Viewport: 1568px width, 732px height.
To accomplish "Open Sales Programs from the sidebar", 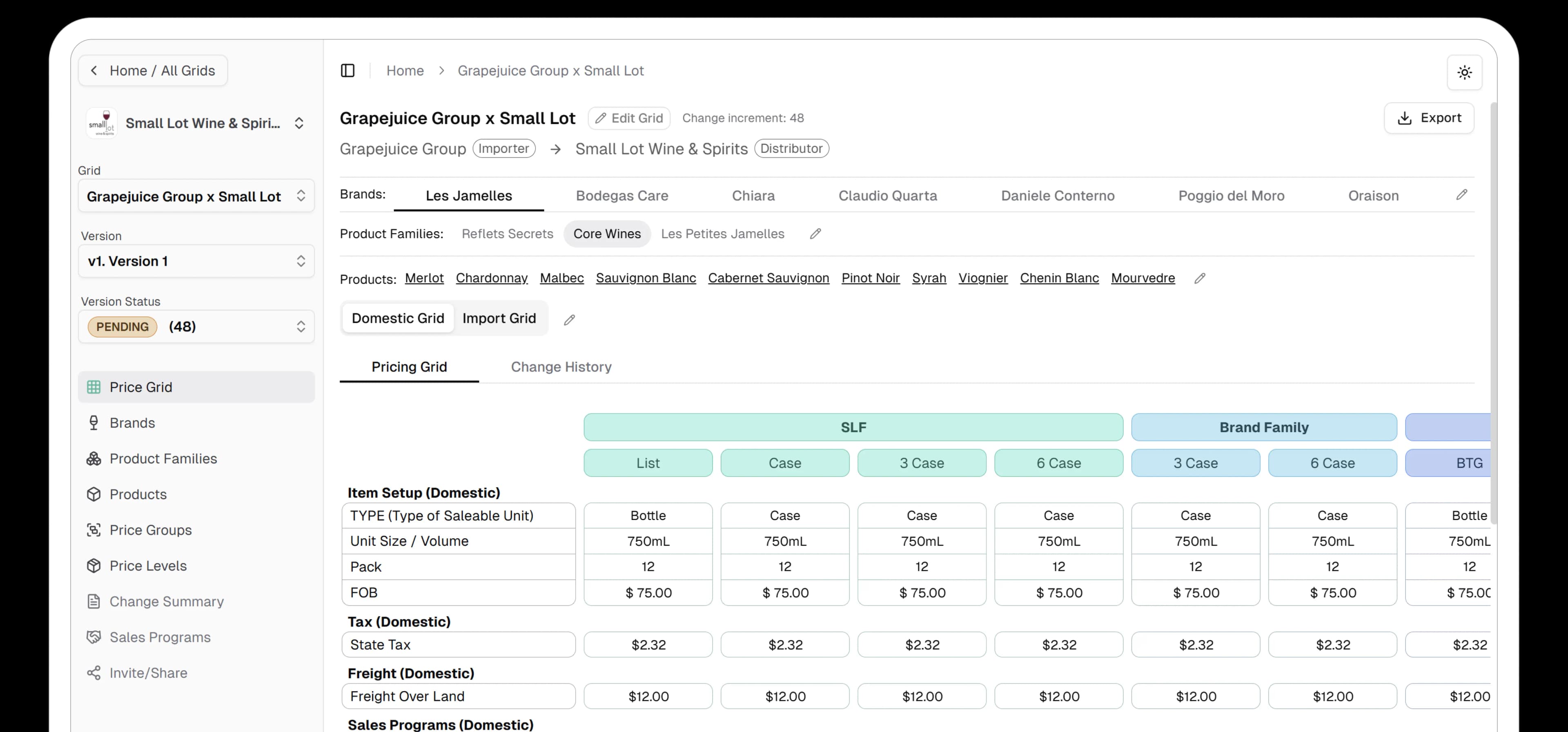I will point(94,637).
